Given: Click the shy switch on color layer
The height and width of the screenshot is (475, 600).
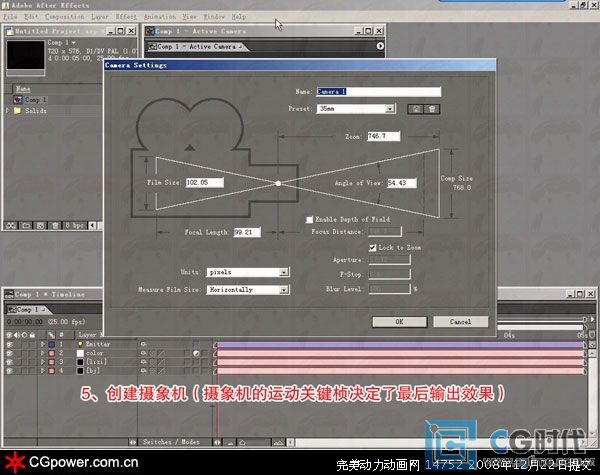Looking at the screenshot, I should 143,353.
